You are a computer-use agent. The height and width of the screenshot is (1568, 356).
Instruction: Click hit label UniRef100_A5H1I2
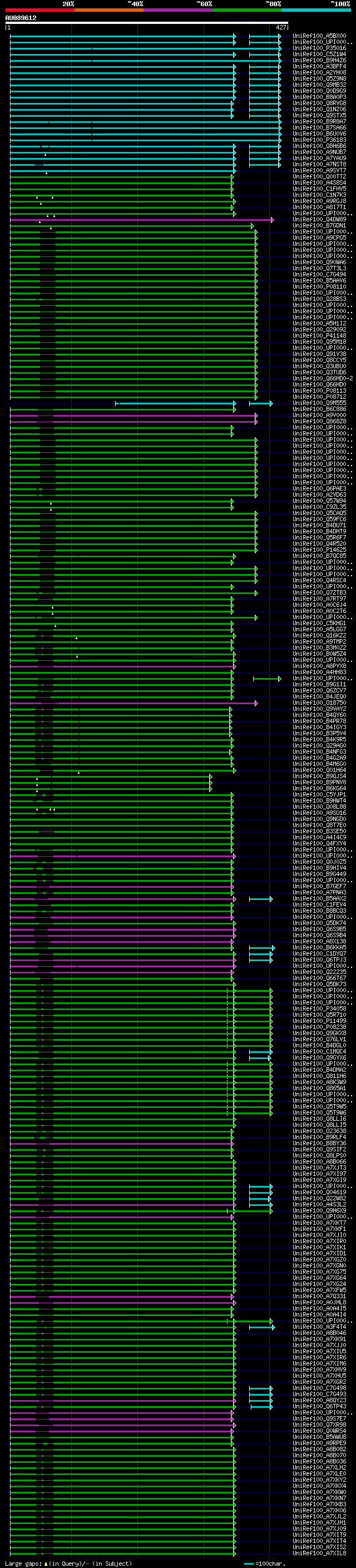[319, 323]
